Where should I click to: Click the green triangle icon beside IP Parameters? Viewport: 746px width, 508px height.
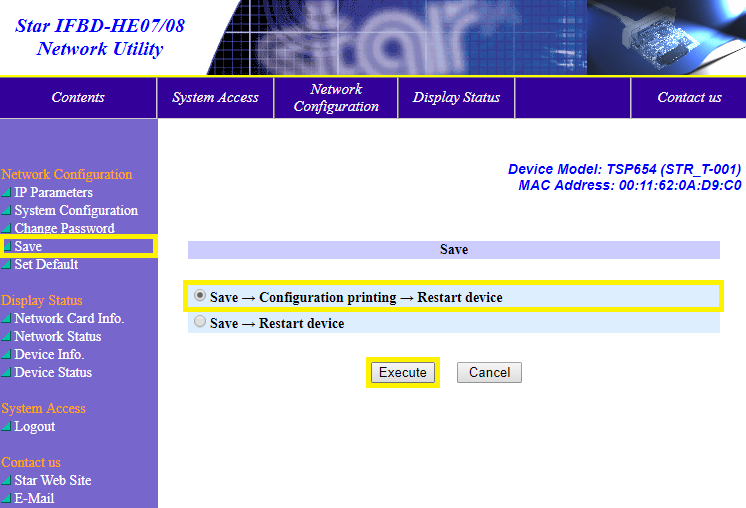coord(6,192)
